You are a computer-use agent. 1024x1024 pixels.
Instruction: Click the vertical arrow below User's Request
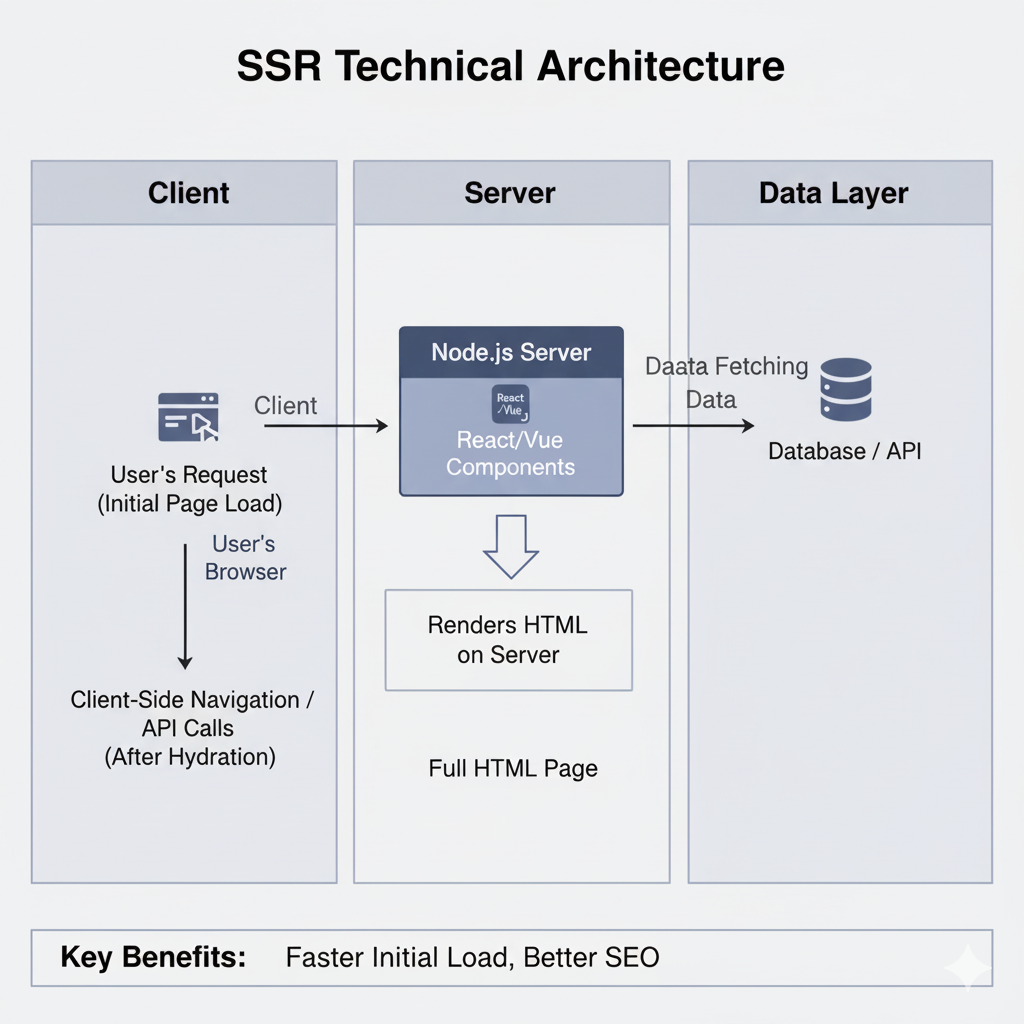[x=185, y=606]
